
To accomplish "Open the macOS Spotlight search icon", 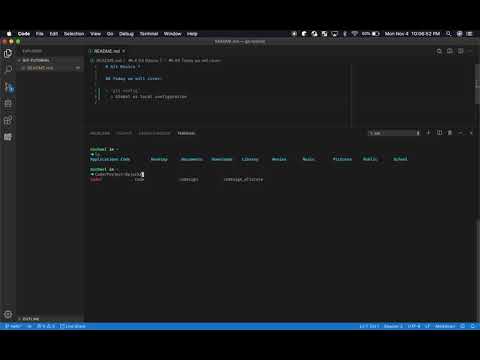I will click(449, 34).
